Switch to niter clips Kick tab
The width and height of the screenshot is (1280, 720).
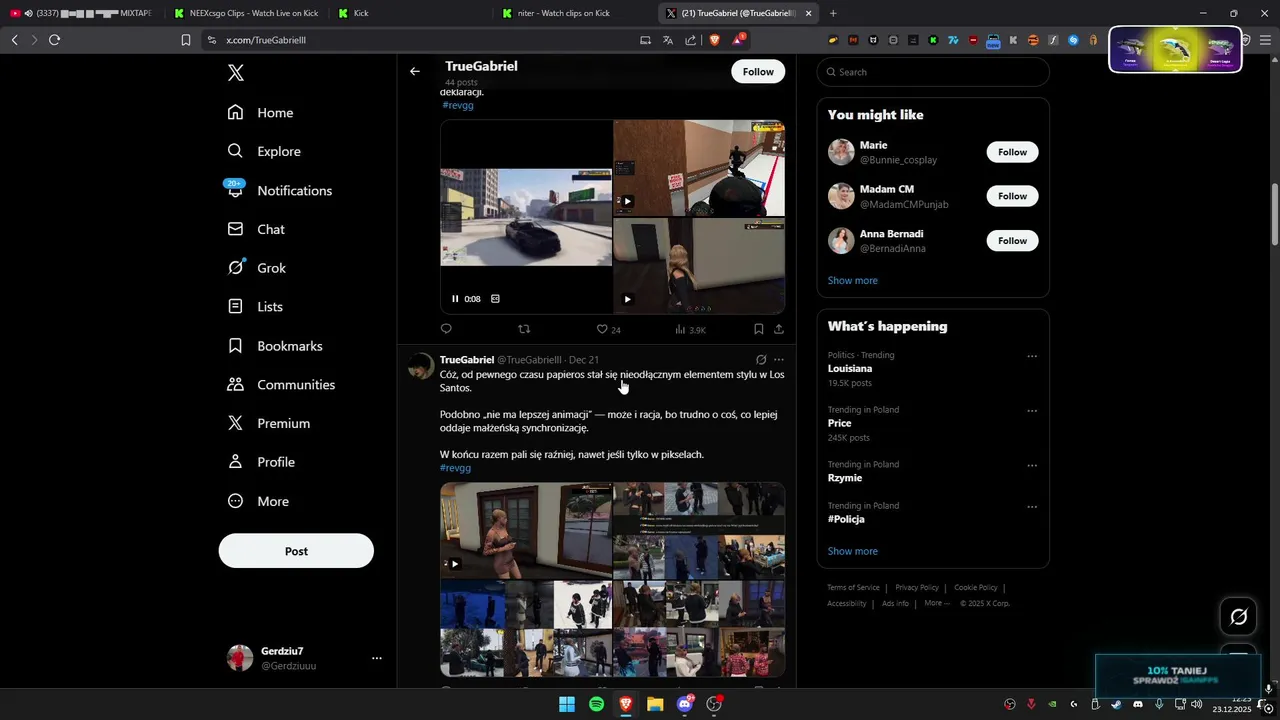(576, 13)
